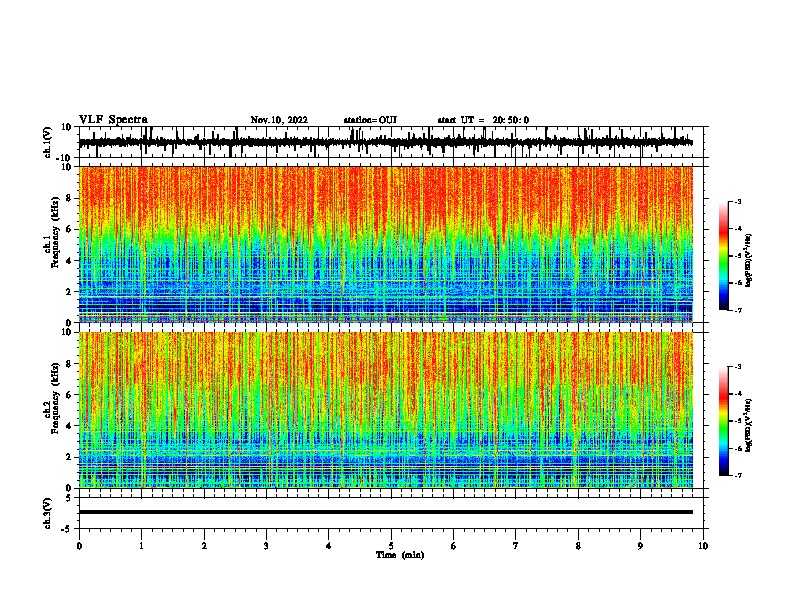Screen dimensions: 792x612
Task: Click the "5" tick on the time axis
Action: 391,546
